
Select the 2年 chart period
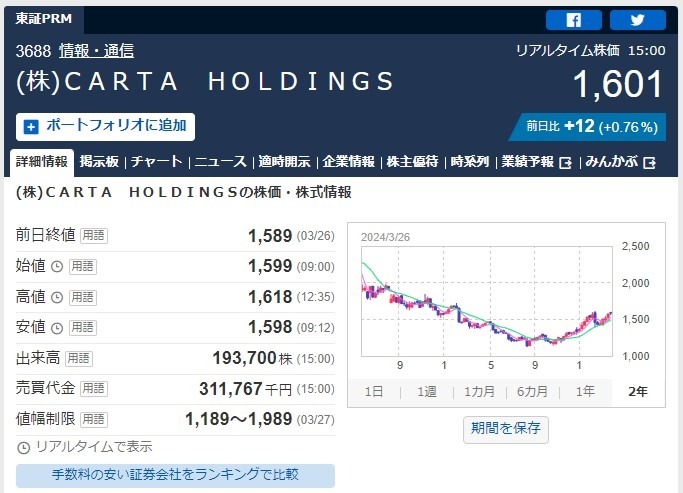tap(638, 392)
